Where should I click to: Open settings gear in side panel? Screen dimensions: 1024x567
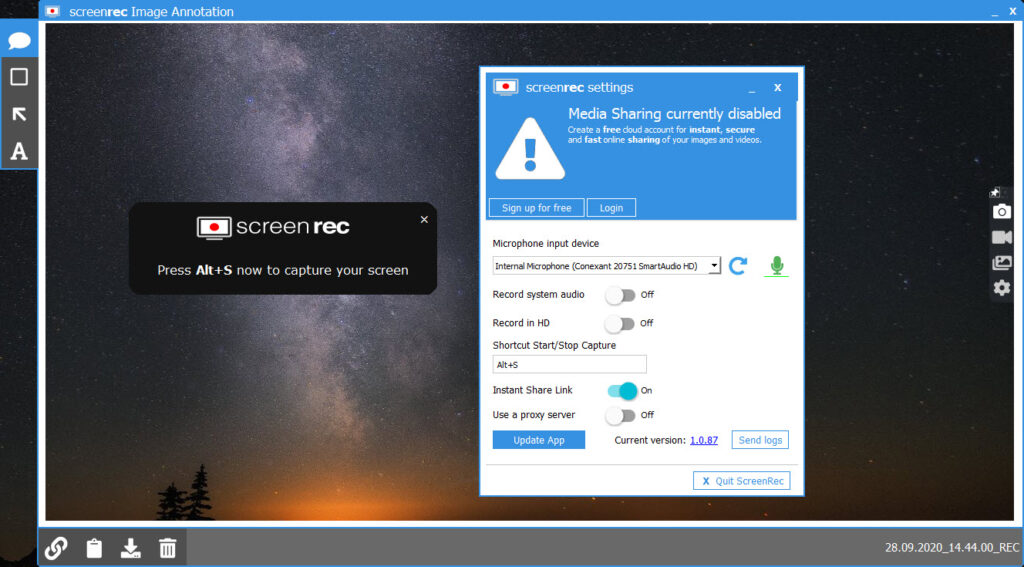tap(1002, 287)
